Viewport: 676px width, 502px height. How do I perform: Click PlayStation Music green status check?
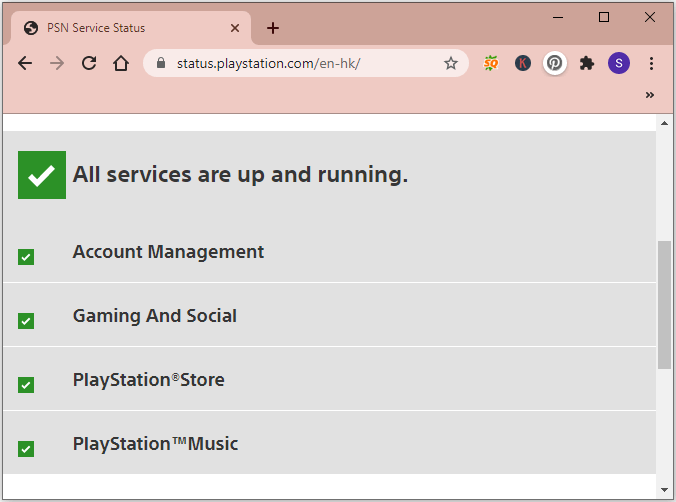point(26,449)
